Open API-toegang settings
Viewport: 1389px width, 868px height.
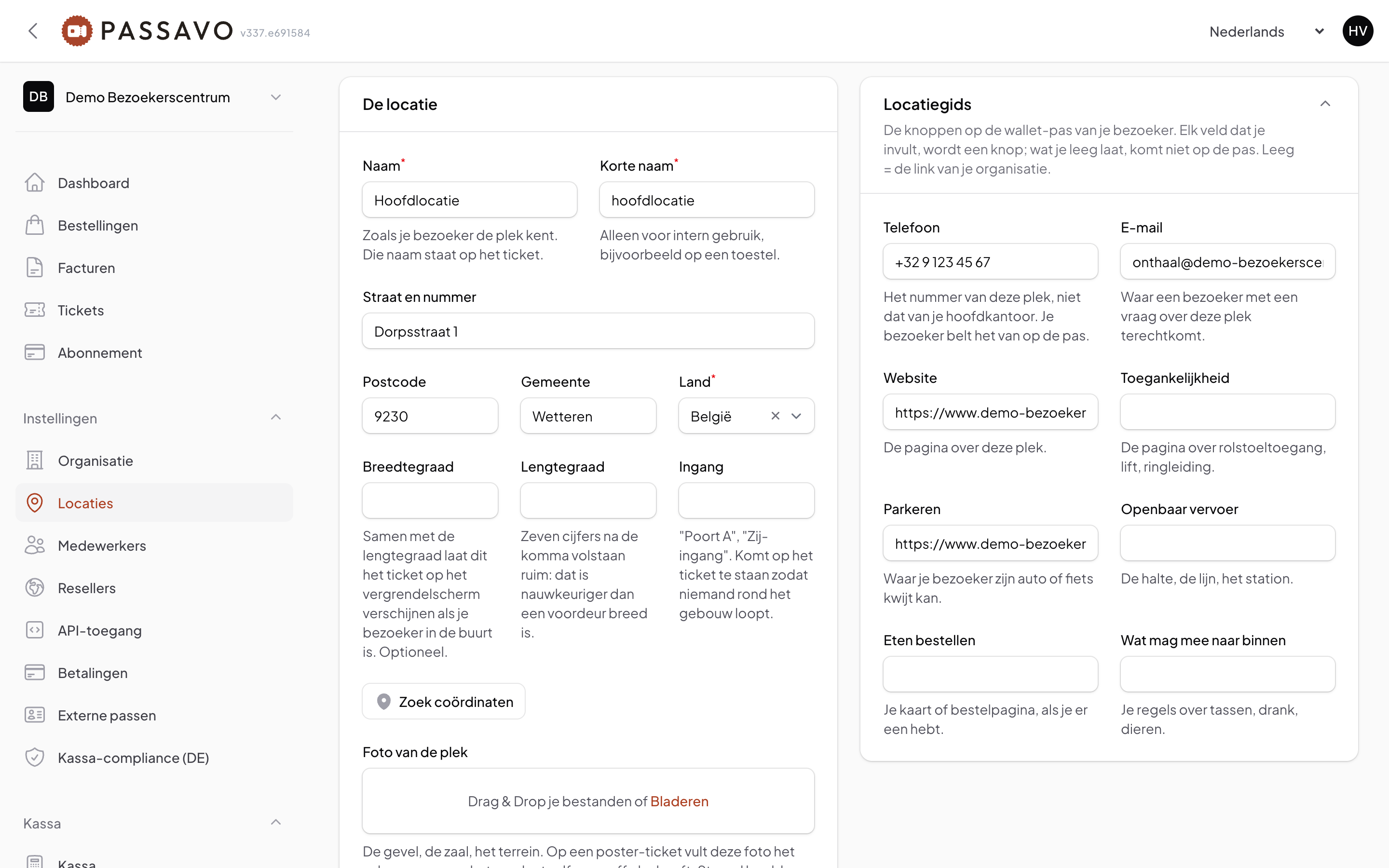tap(154, 631)
